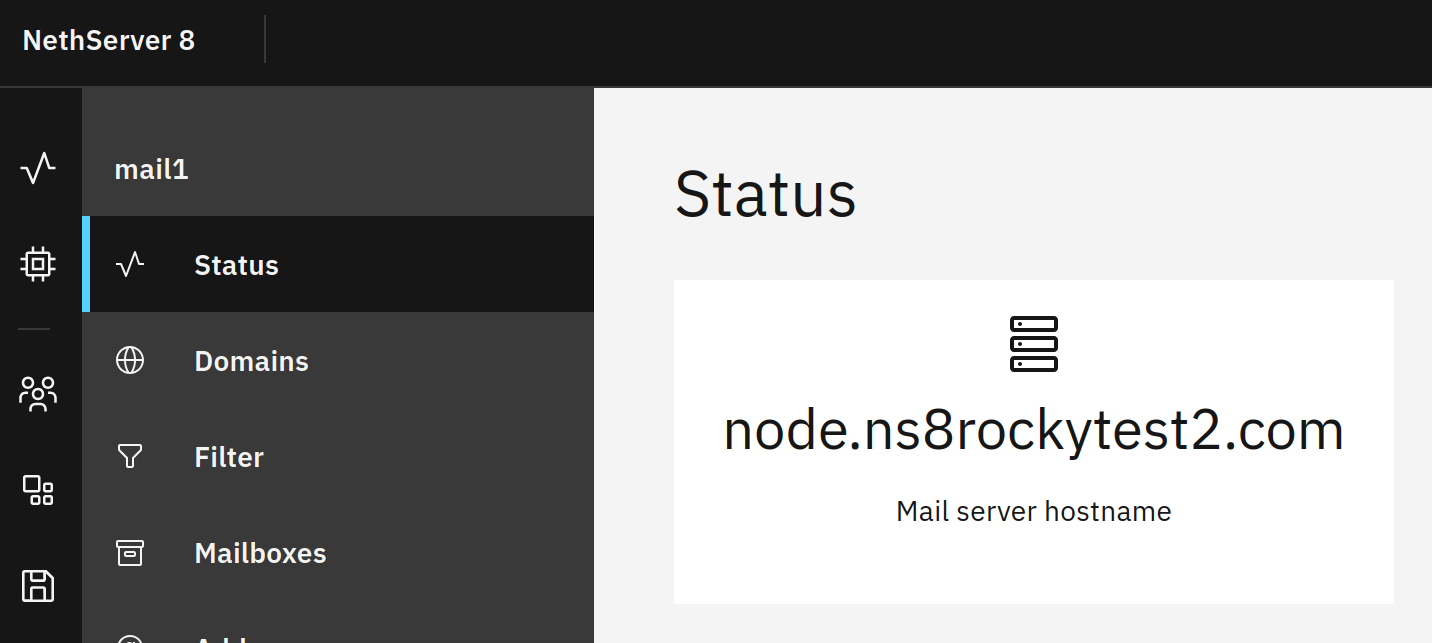Click the Nodes chip icon in left rail
This screenshot has height=643, width=1432.
tap(38, 264)
